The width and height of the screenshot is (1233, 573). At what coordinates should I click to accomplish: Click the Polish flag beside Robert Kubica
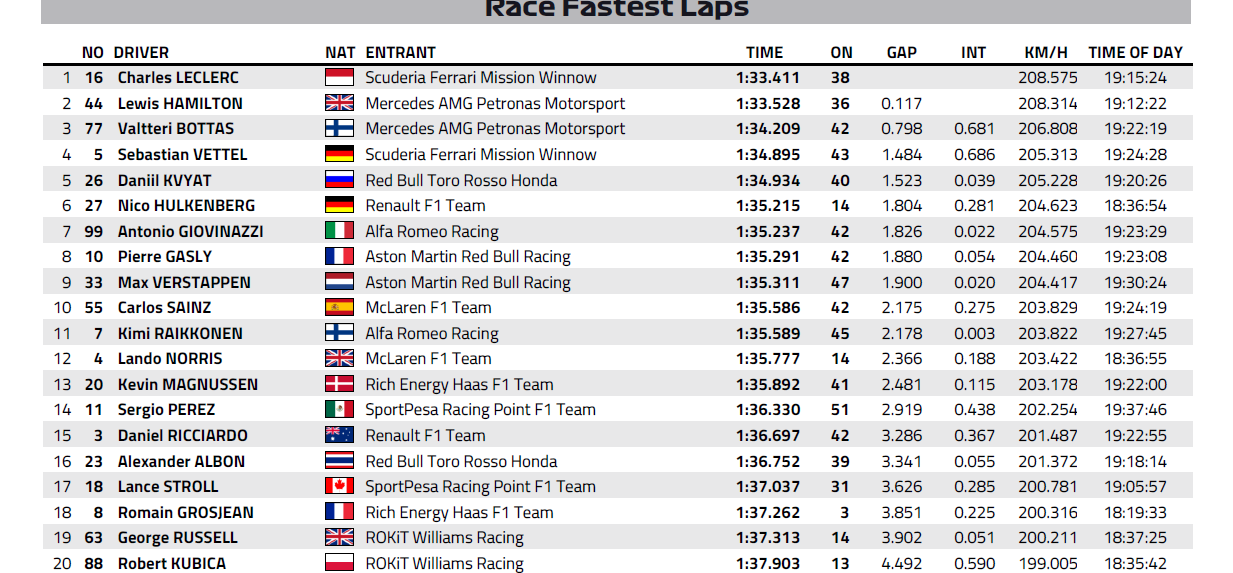[x=340, y=563]
